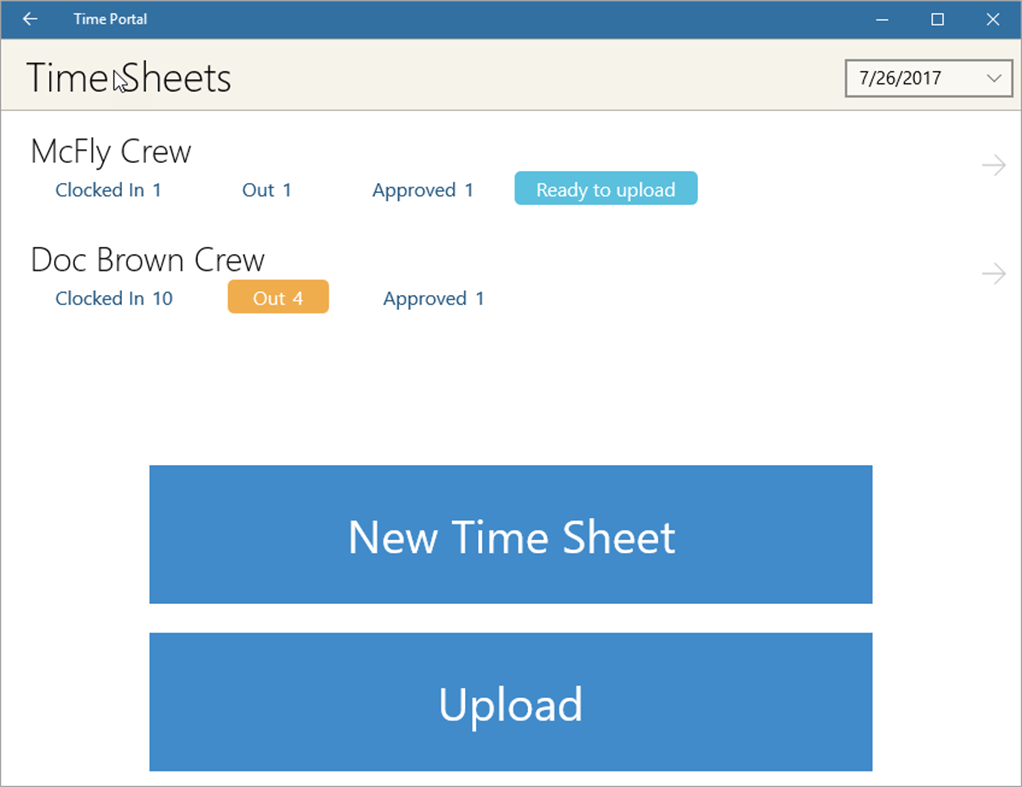Click the Ready to upload badge
Screen dimensions: 1022x787
click(x=605, y=190)
